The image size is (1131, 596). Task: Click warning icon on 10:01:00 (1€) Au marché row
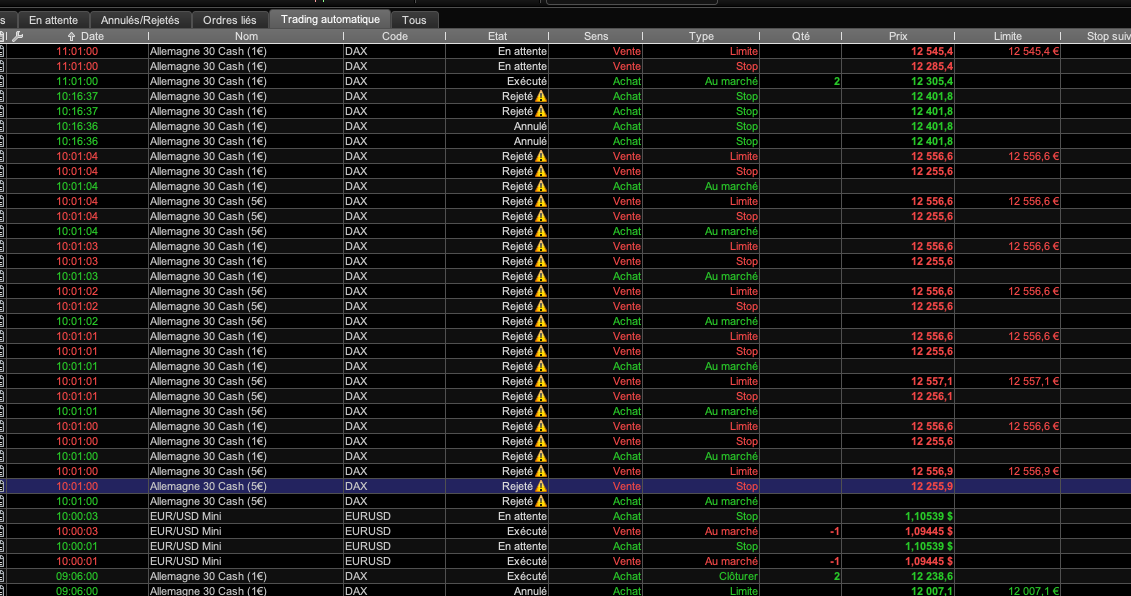click(541, 456)
